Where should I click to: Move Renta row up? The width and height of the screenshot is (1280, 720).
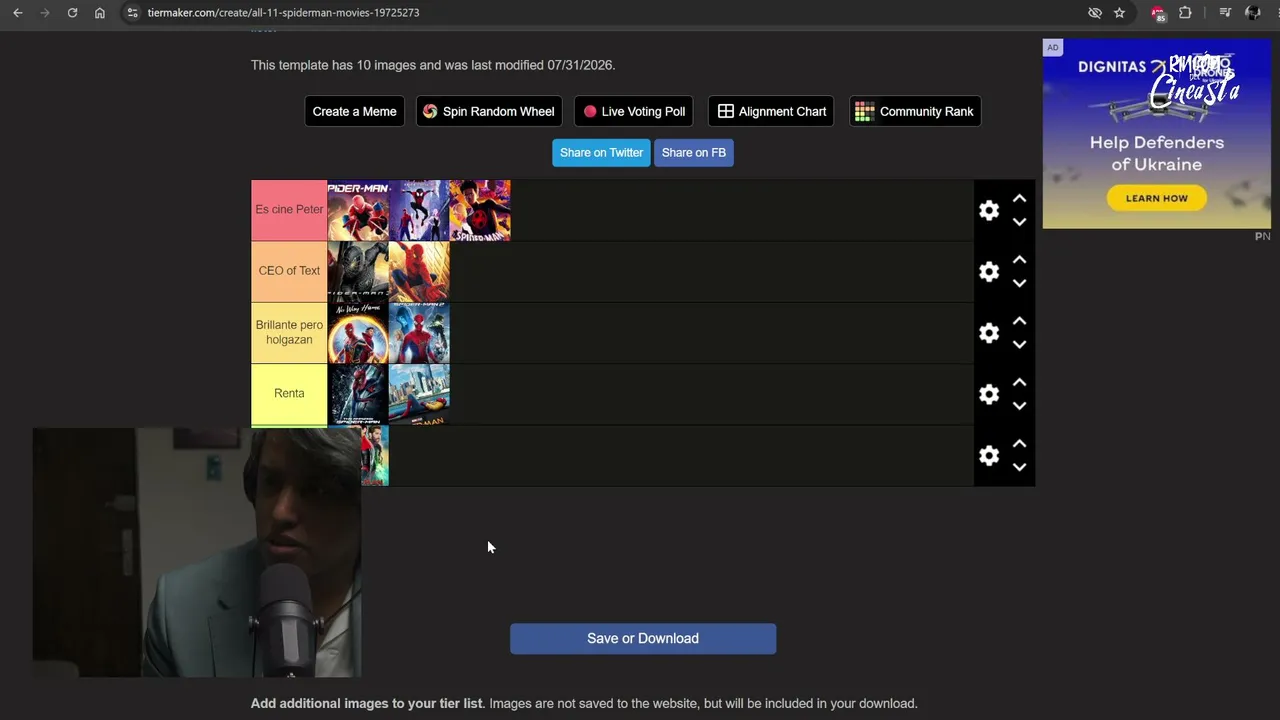click(x=1019, y=383)
